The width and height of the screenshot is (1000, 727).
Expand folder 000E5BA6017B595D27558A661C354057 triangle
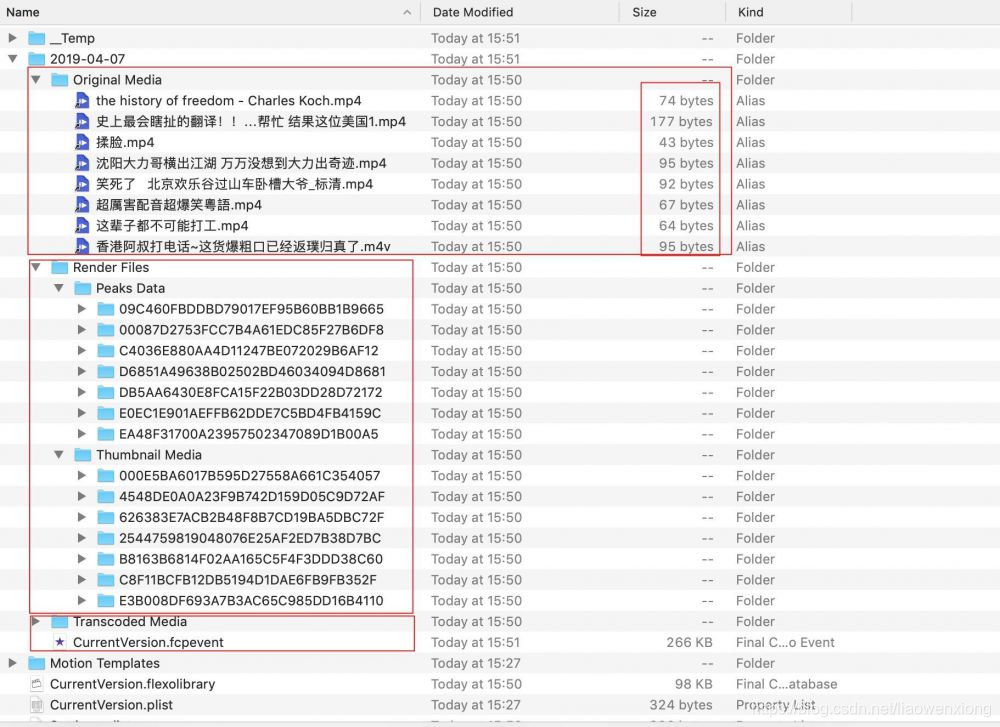click(82, 476)
